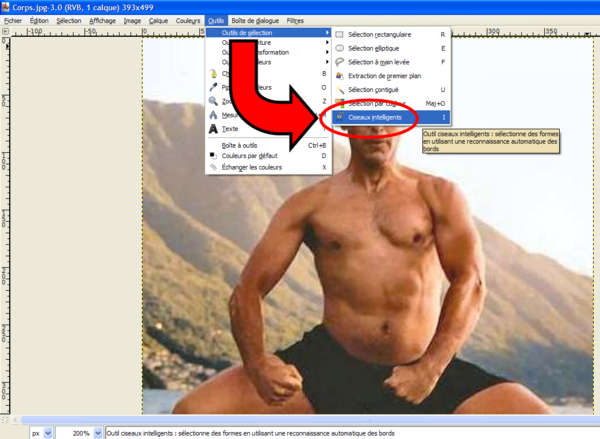Click the Sélection rectangulaire tool icon
Screen dimensions: 600x439
click(x=339, y=34)
